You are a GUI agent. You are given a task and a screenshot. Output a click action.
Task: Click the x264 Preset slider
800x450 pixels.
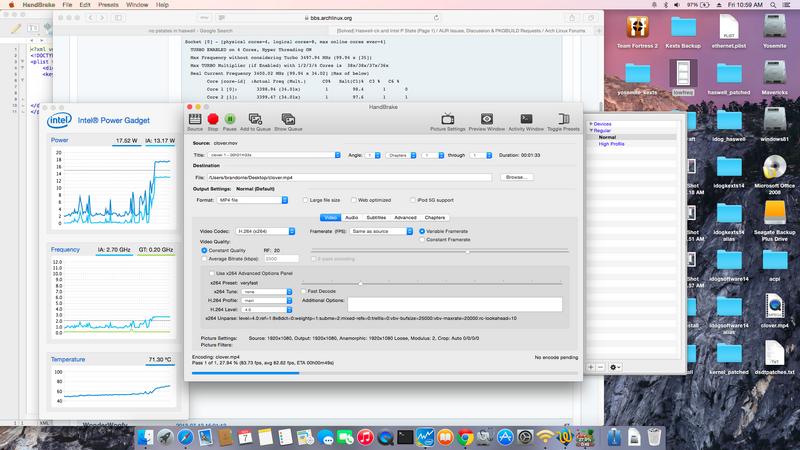361,283
